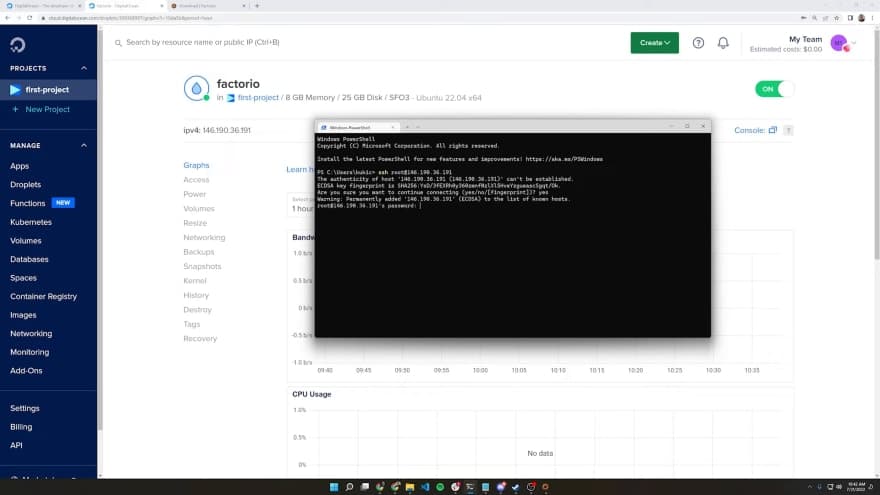The width and height of the screenshot is (880, 495).
Task: Open Kubernetes in the sidebar
Action: (x=31, y=222)
